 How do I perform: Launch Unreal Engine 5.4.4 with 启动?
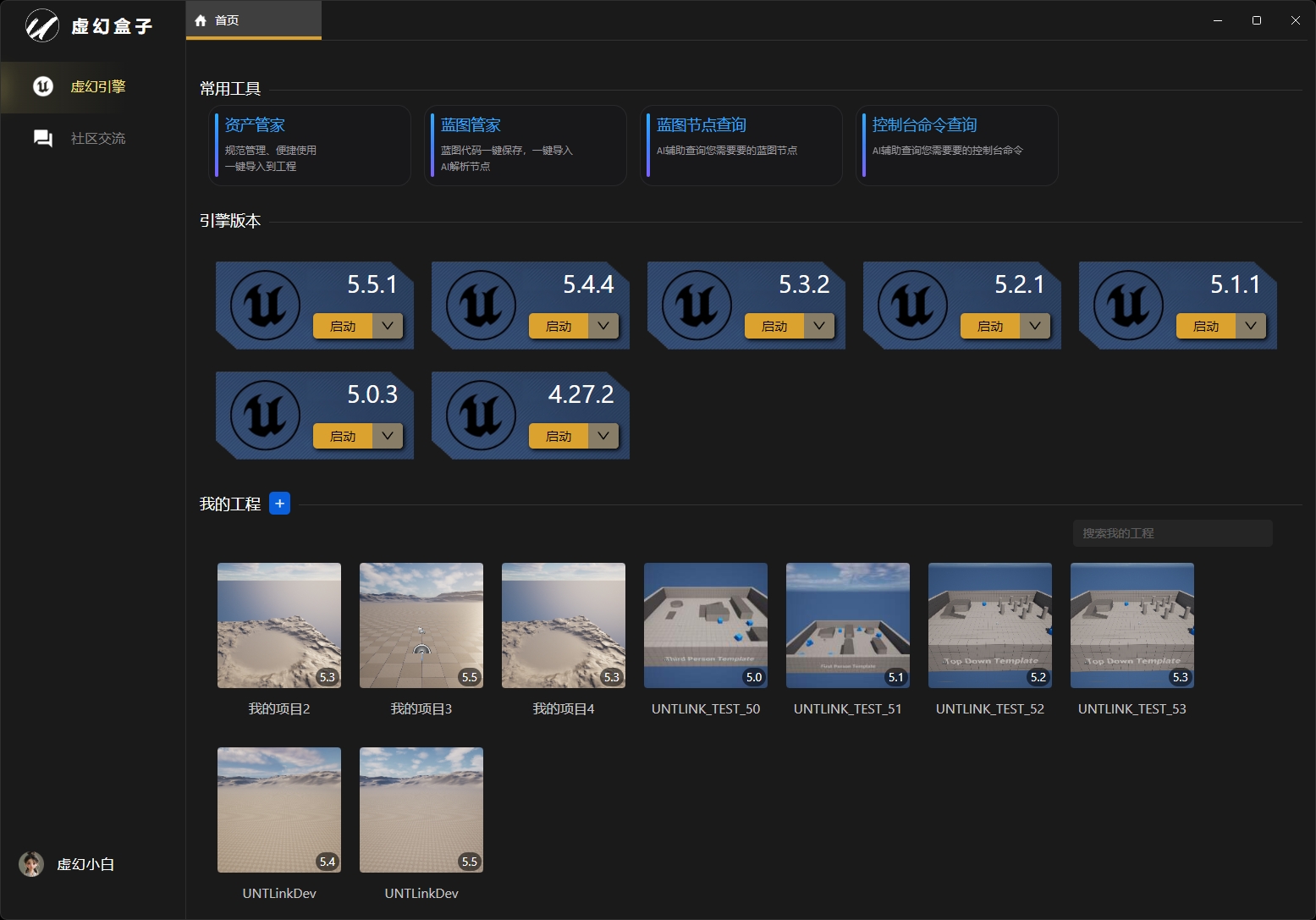click(x=559, y=326)
